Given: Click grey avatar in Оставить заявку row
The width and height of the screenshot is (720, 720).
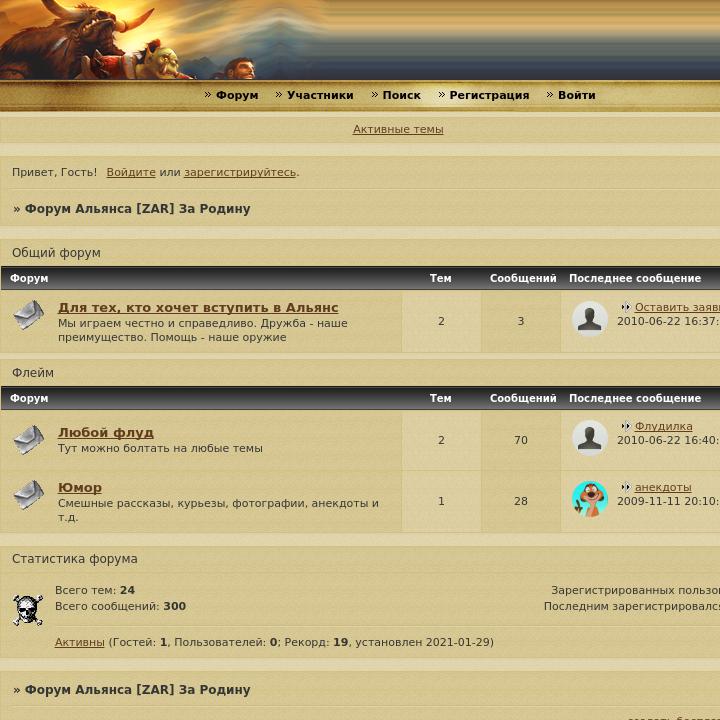Looking at the screenshot, I should (x=590, y=319).
